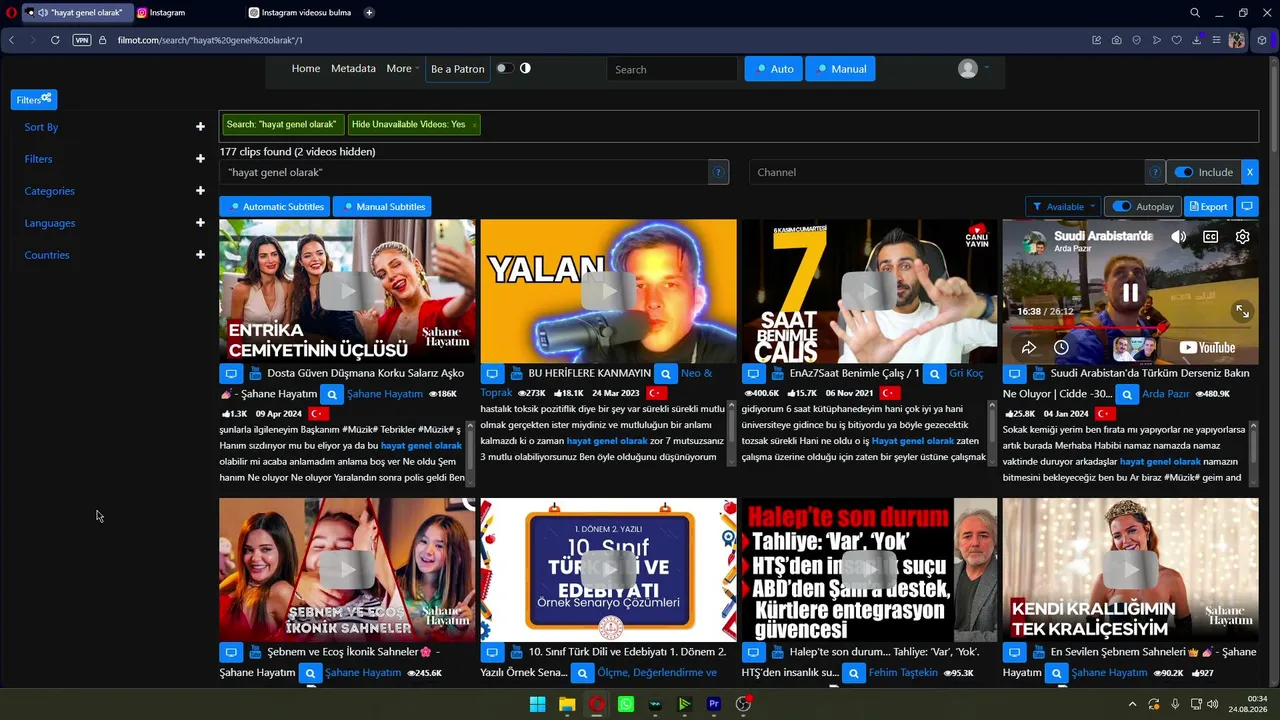
Task: Reload the page
Action: tap(55, 40)
